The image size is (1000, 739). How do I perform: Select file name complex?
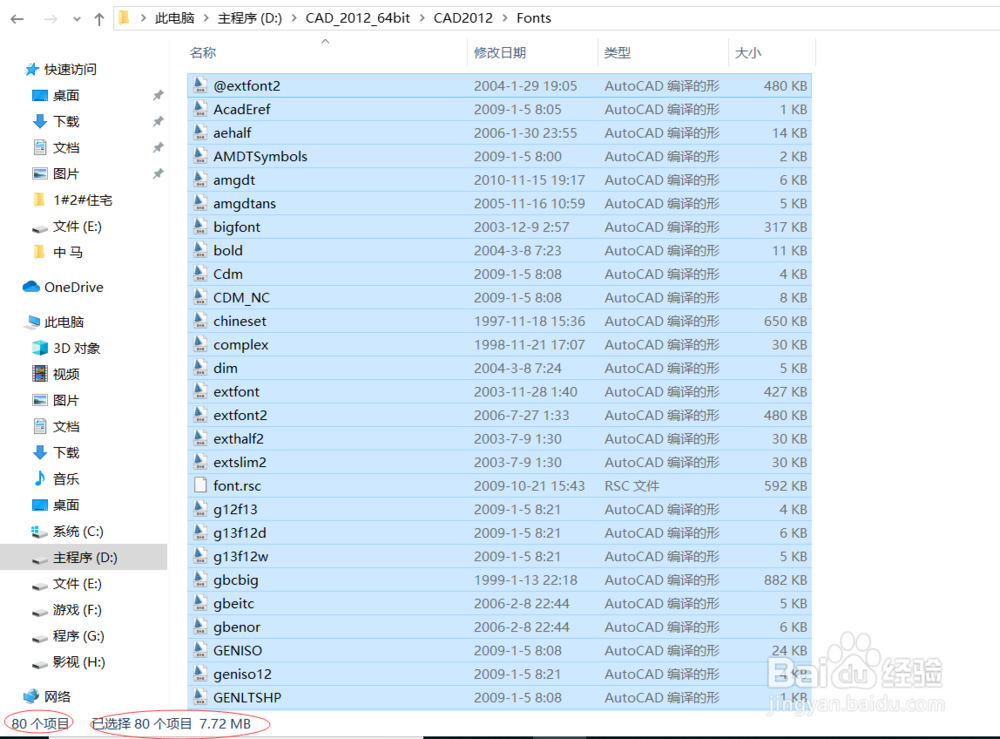(x=240, y=345)
